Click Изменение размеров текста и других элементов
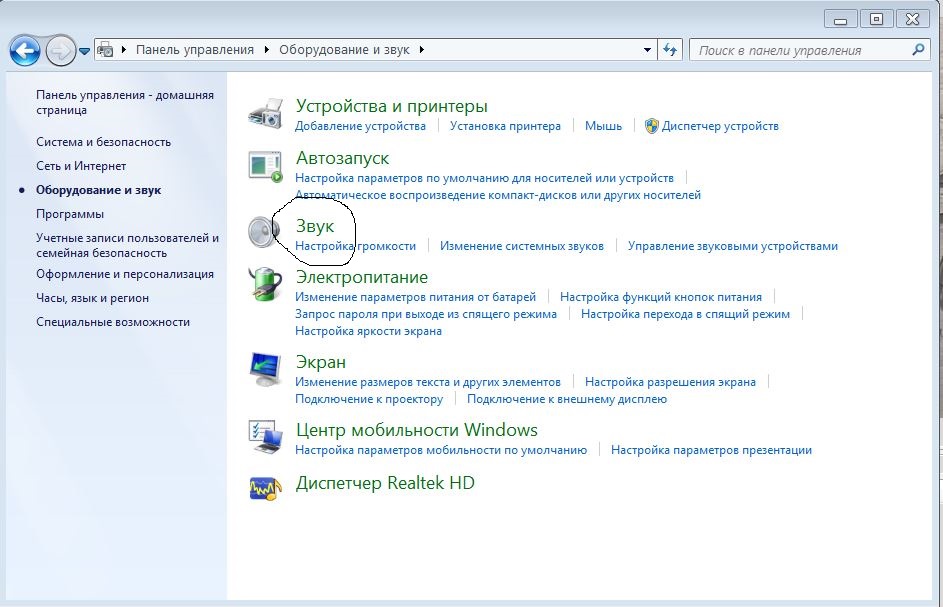 point(428,382)
